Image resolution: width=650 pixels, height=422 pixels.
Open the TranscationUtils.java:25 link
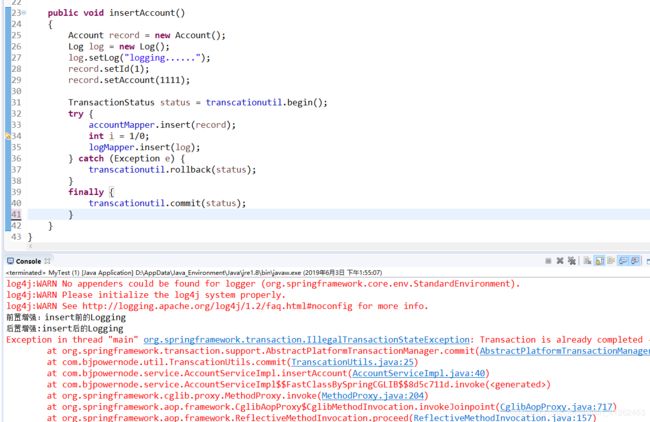352,362
